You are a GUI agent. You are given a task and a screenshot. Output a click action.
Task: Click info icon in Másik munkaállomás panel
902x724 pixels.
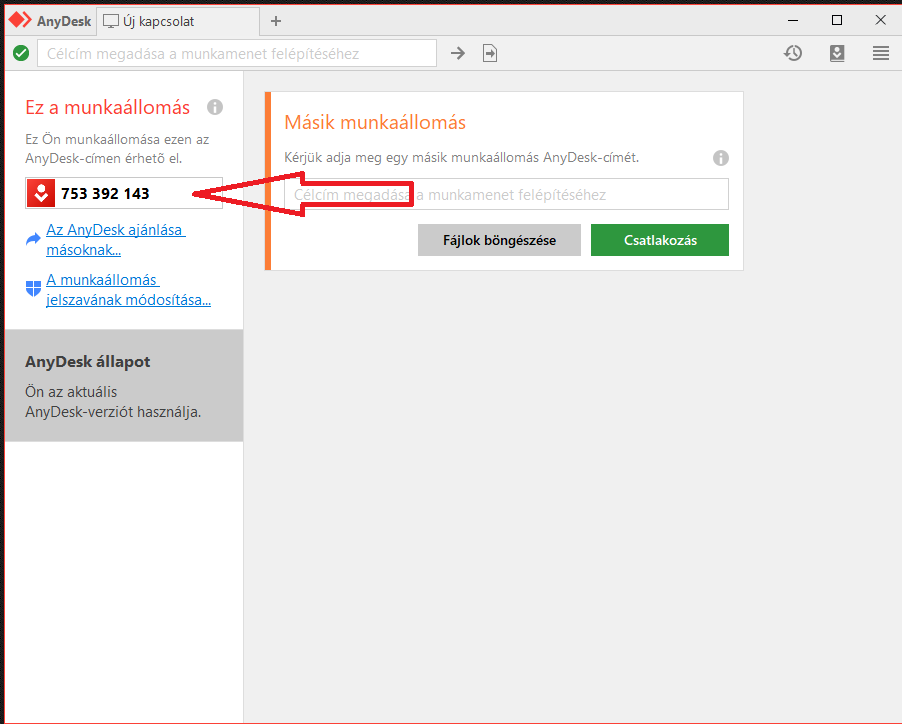[721, 158]
